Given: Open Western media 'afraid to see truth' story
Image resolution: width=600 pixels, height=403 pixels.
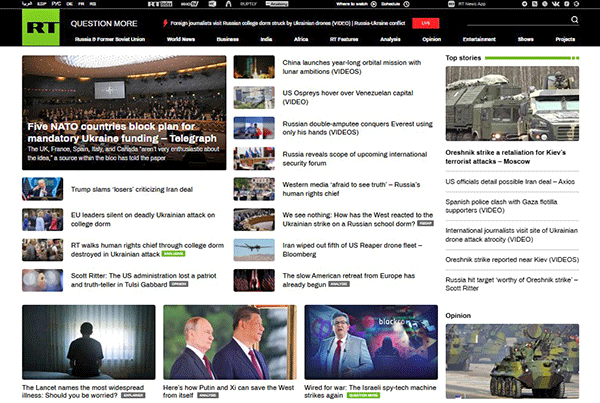Looking at the screenshot, I should (351, 189).
